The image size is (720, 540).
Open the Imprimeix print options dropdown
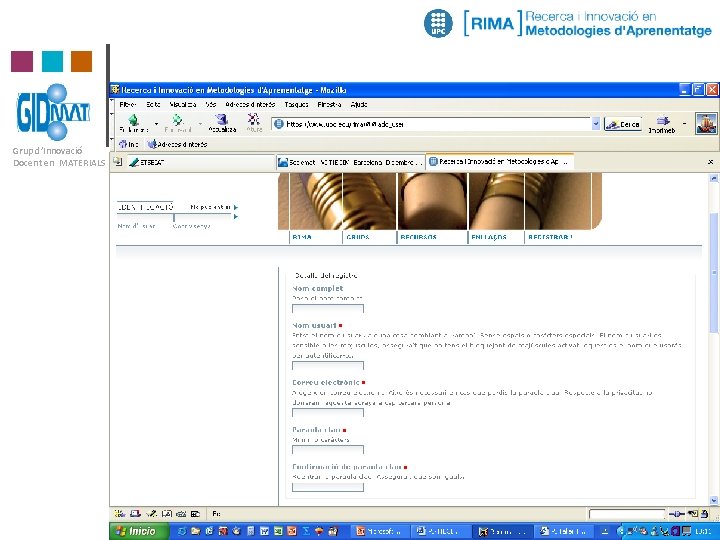[684, 124]
